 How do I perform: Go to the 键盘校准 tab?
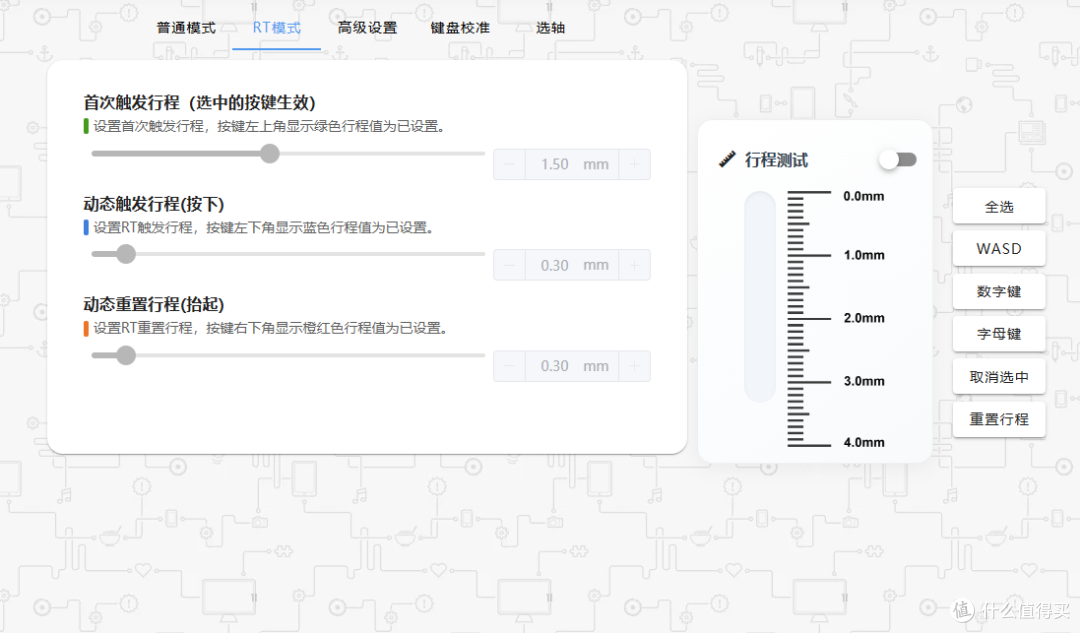coord(460,28)
